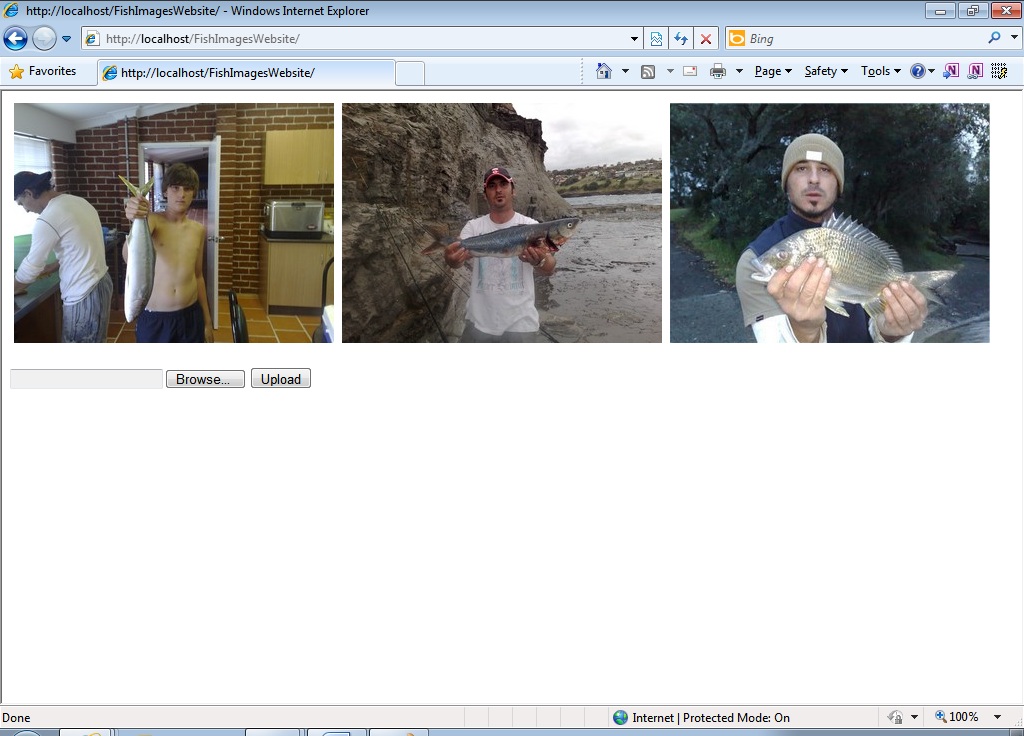Click the magnifying glass Search icon
Image resolution: width=1024 pixels, height=736 pixels.
(994, 38)
